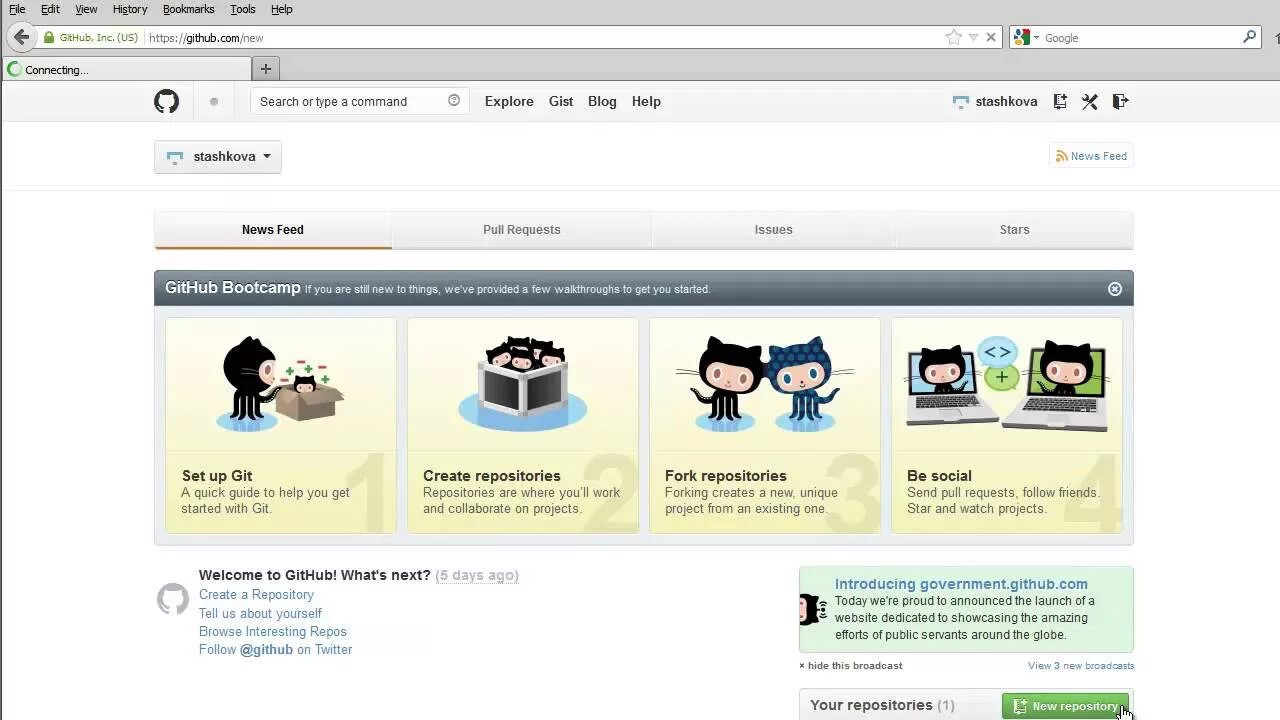The width and height of the screenshot is (1280, 720).
Task: Click the Create a Repository link
Action: pyautogui.click(x=256, y=595)
